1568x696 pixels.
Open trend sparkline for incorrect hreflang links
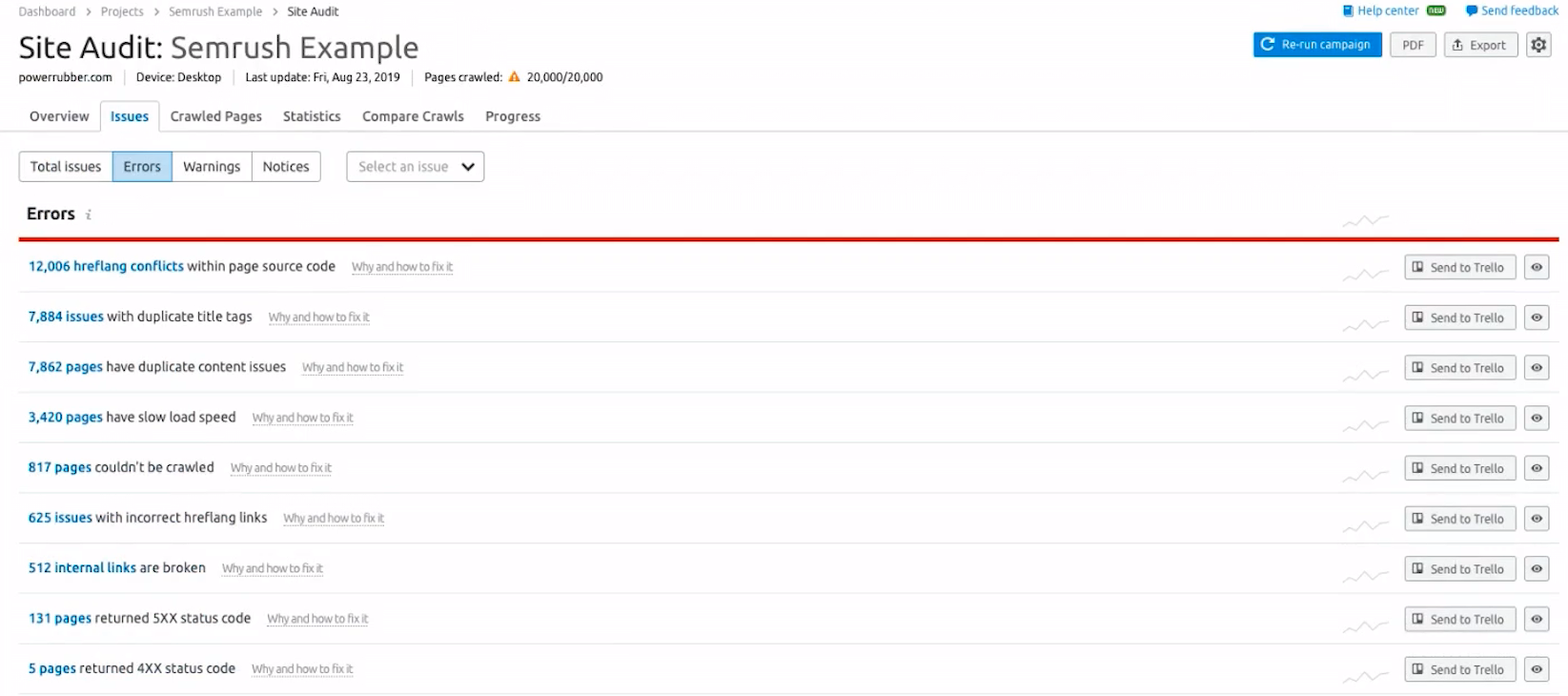pos(1365,525)
